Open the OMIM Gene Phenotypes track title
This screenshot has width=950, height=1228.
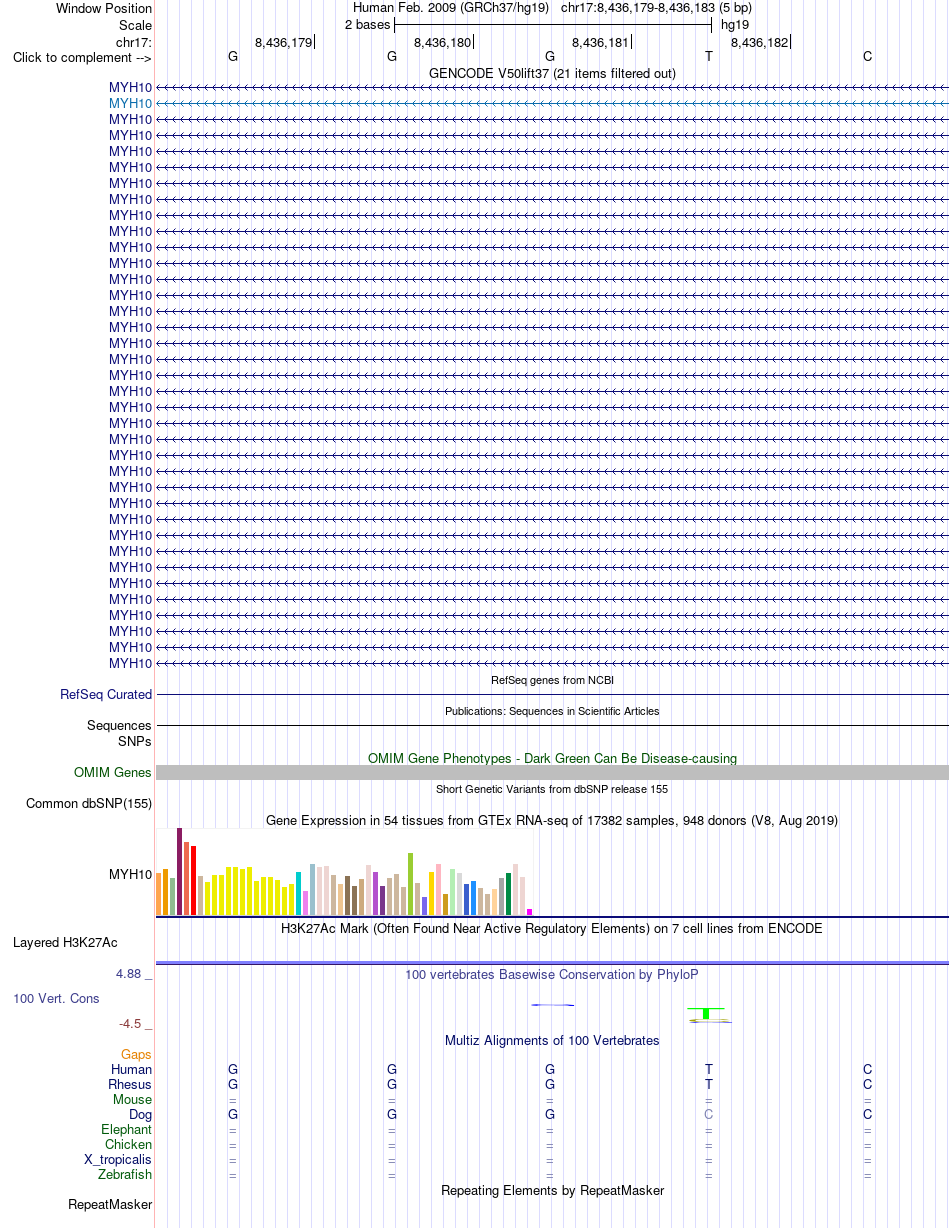pyautogui.click(x=552, y=758)
